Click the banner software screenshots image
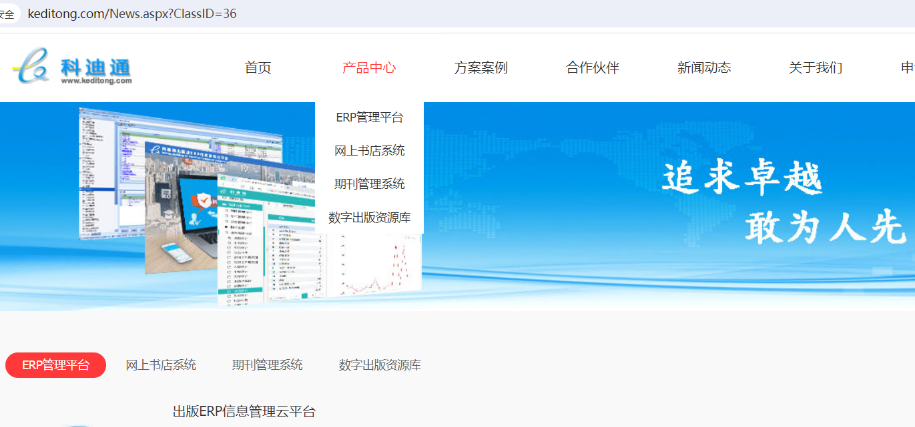 251,205
